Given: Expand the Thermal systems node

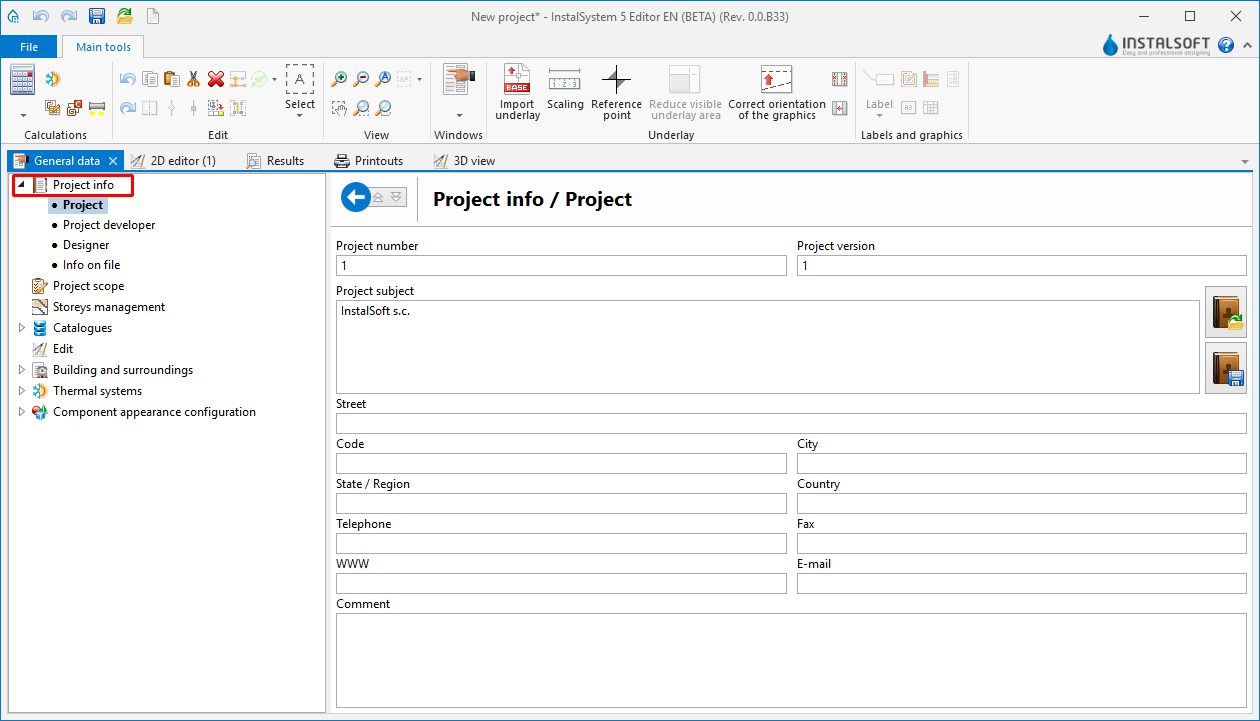Looking at the screenshot, I should coord(22,391).
